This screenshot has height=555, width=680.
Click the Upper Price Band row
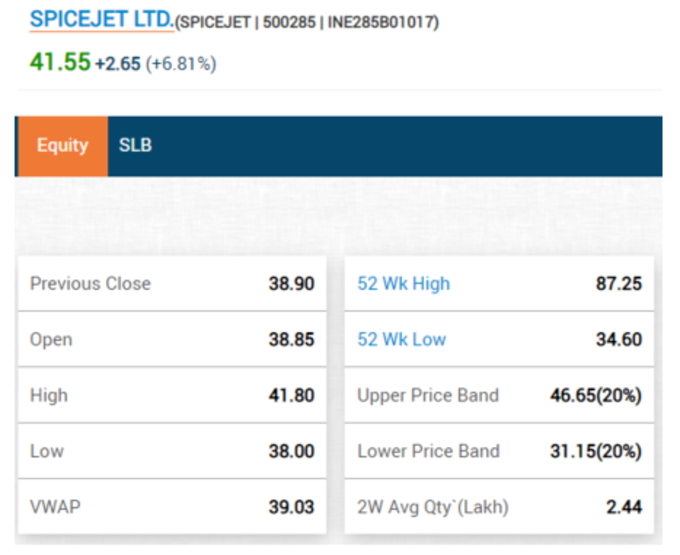[x=499, y=395]
